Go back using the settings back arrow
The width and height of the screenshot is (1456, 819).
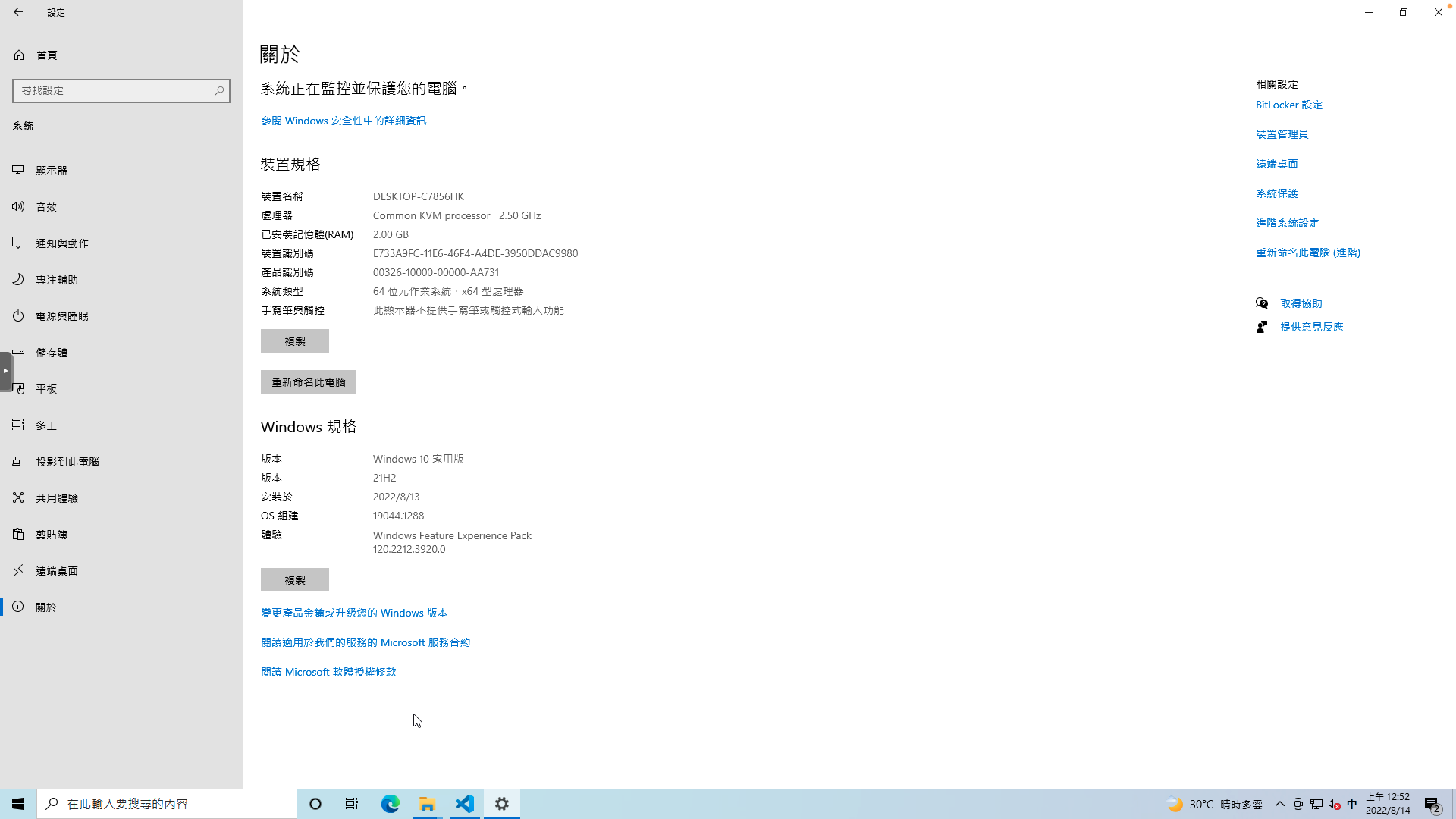coord(18,12)
